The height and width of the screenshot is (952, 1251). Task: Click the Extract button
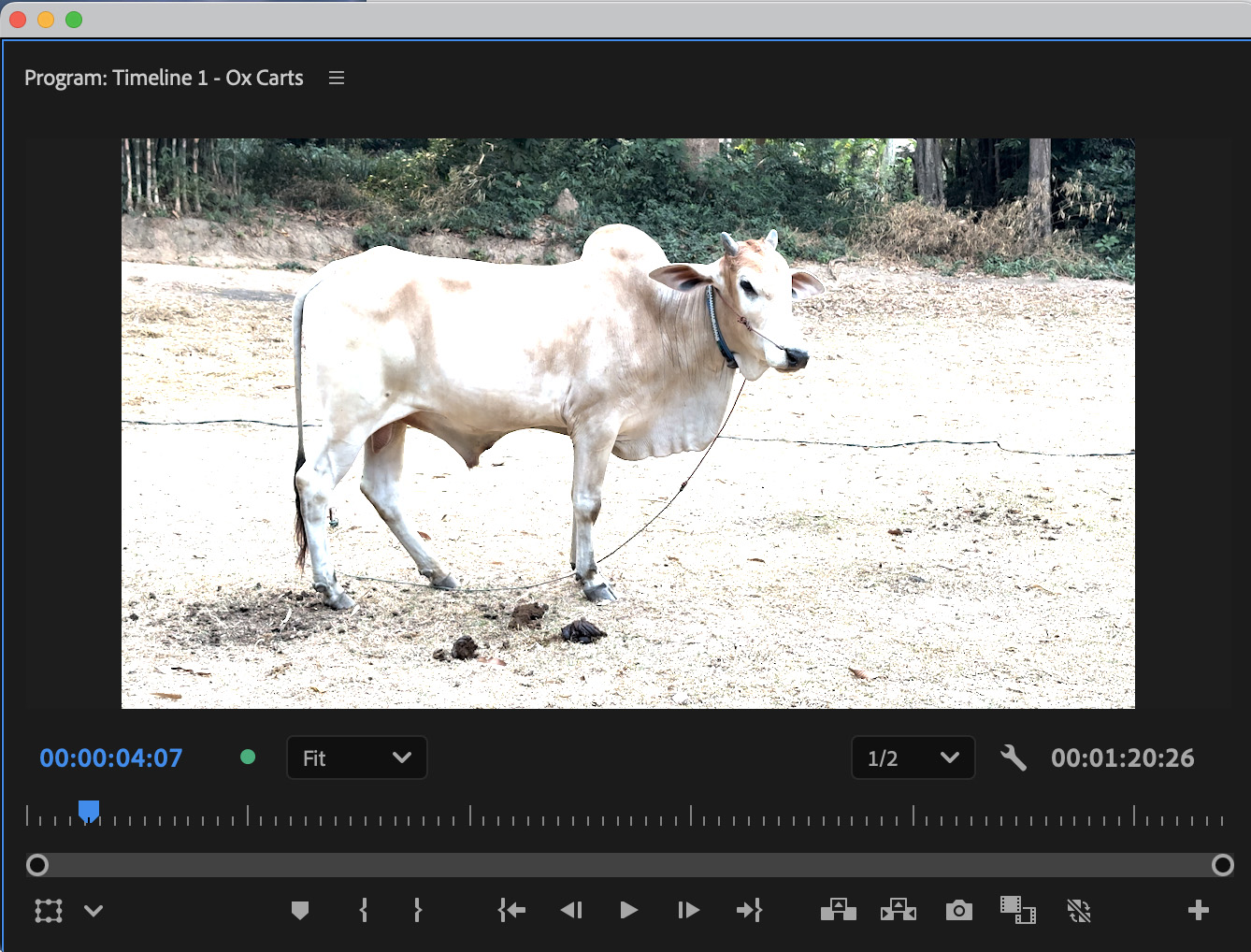(x=899, y=910)
